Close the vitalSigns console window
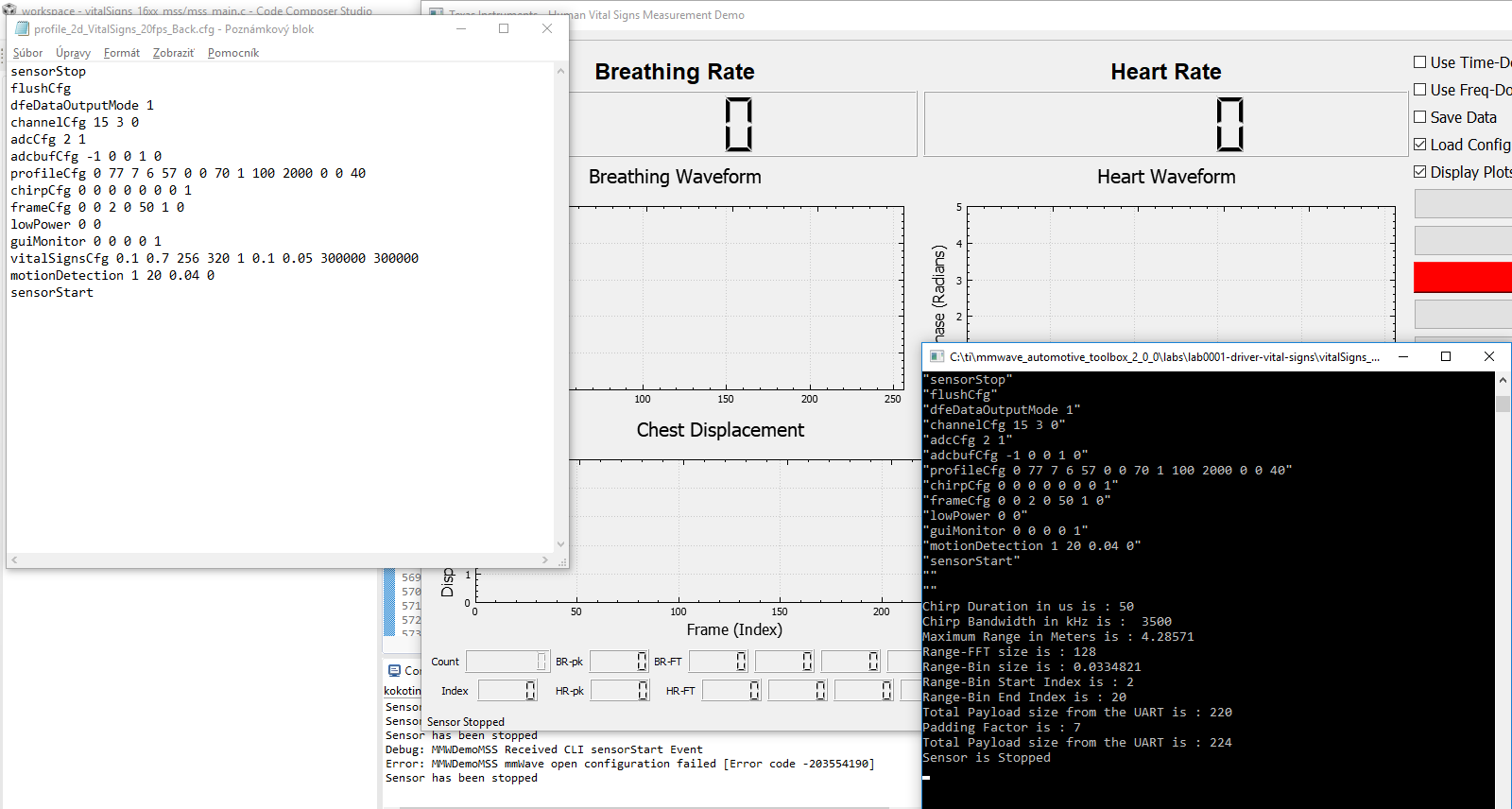1512x809 pixels. pos(1489,356)
